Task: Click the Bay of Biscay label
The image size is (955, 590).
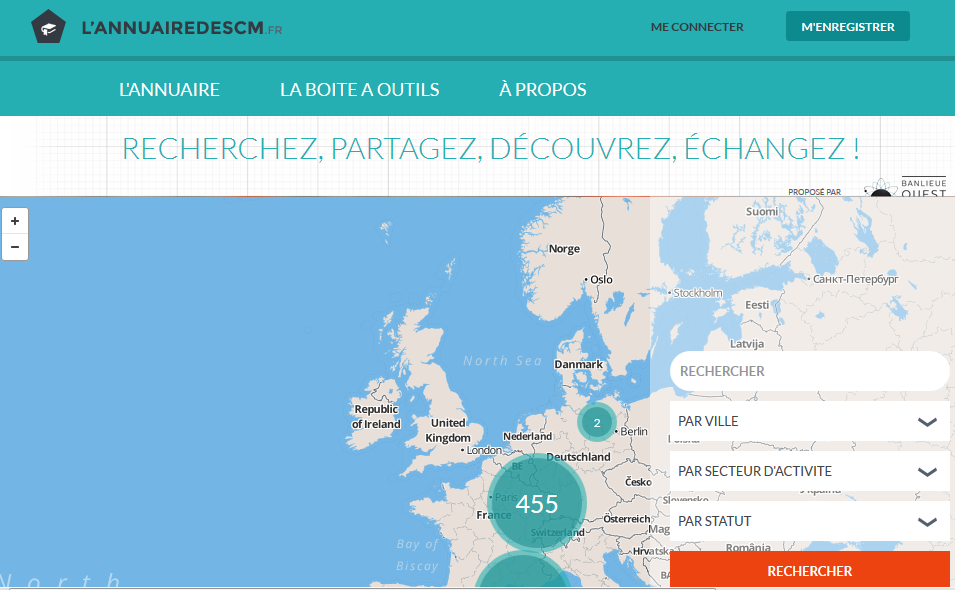Action: coord(417,555)
